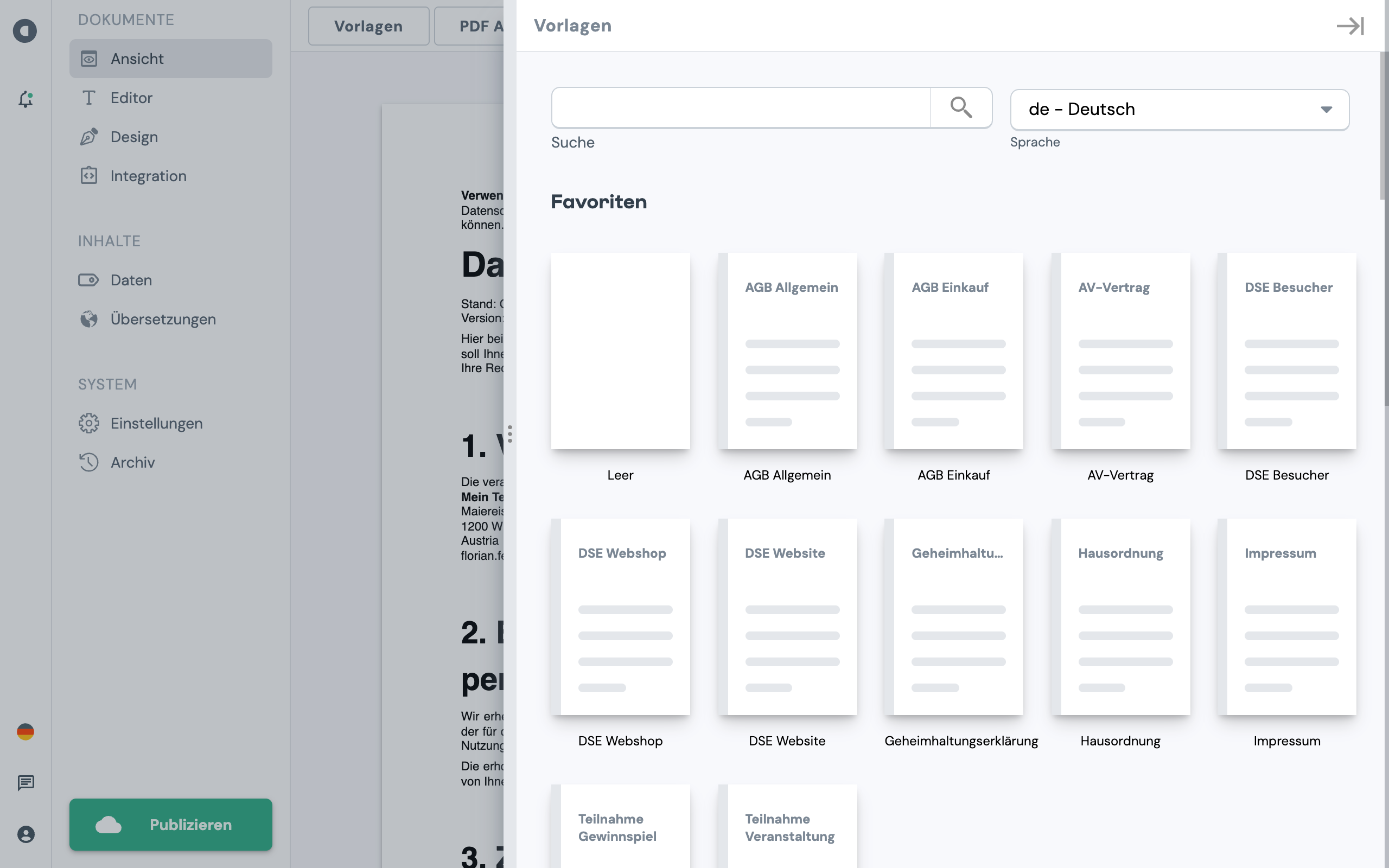Pick the DSE Webshop template
1389x868 pixels.
(x=620, y=617)
